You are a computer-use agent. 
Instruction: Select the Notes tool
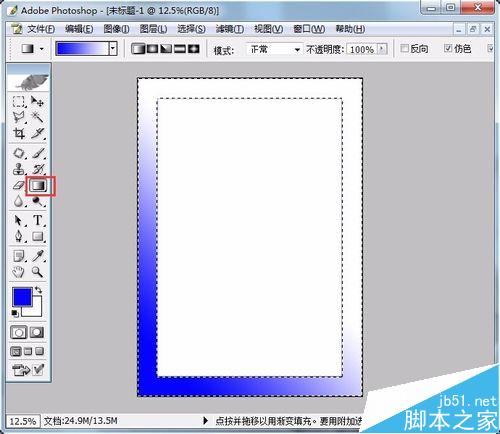pyautogui.click(x=19, y=256)
